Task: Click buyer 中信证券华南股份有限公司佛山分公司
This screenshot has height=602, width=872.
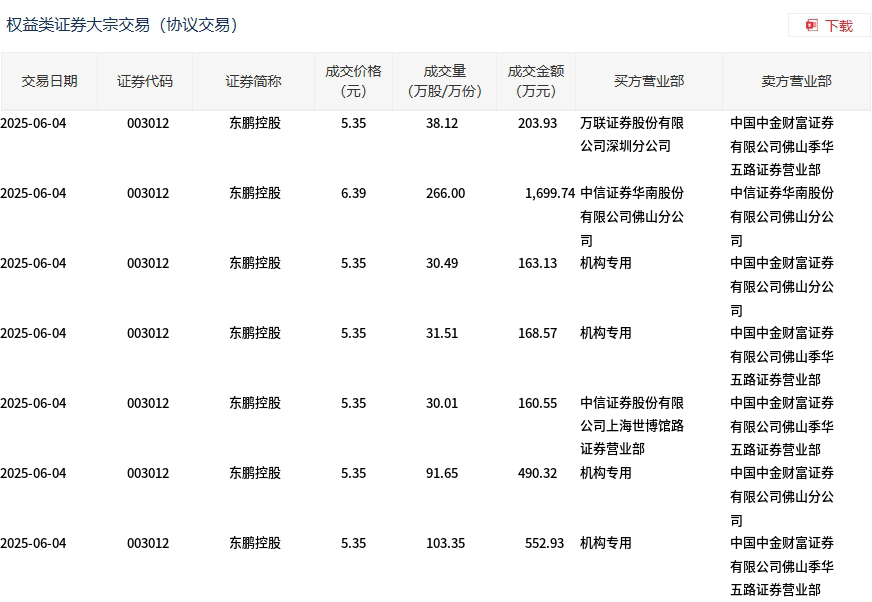Action: [632, 216]
